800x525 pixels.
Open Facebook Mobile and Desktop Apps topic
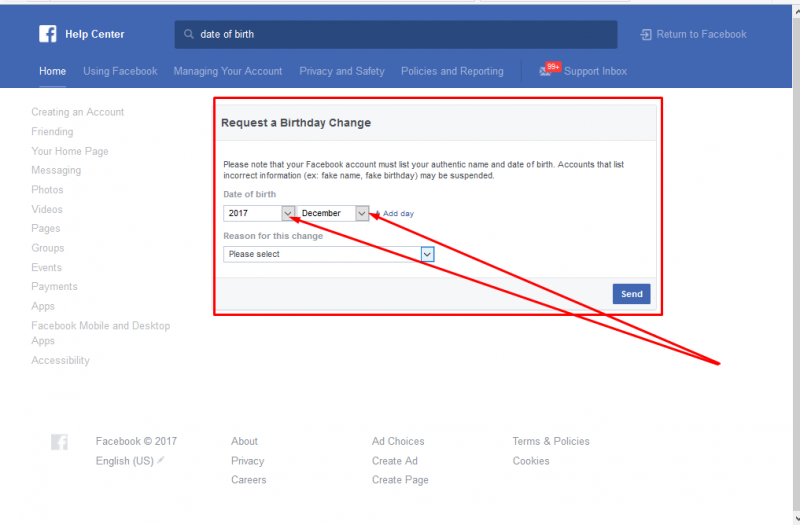101,333
